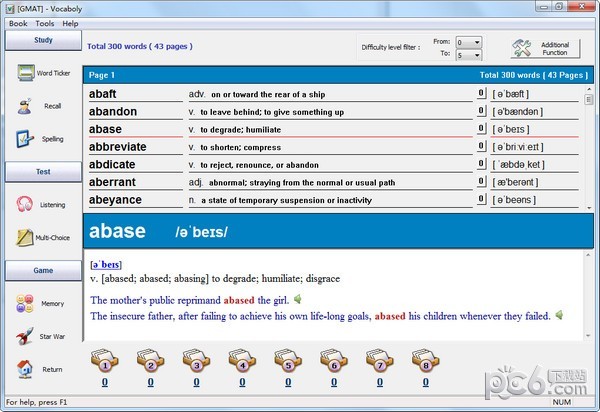Open card box number 2

150,361
